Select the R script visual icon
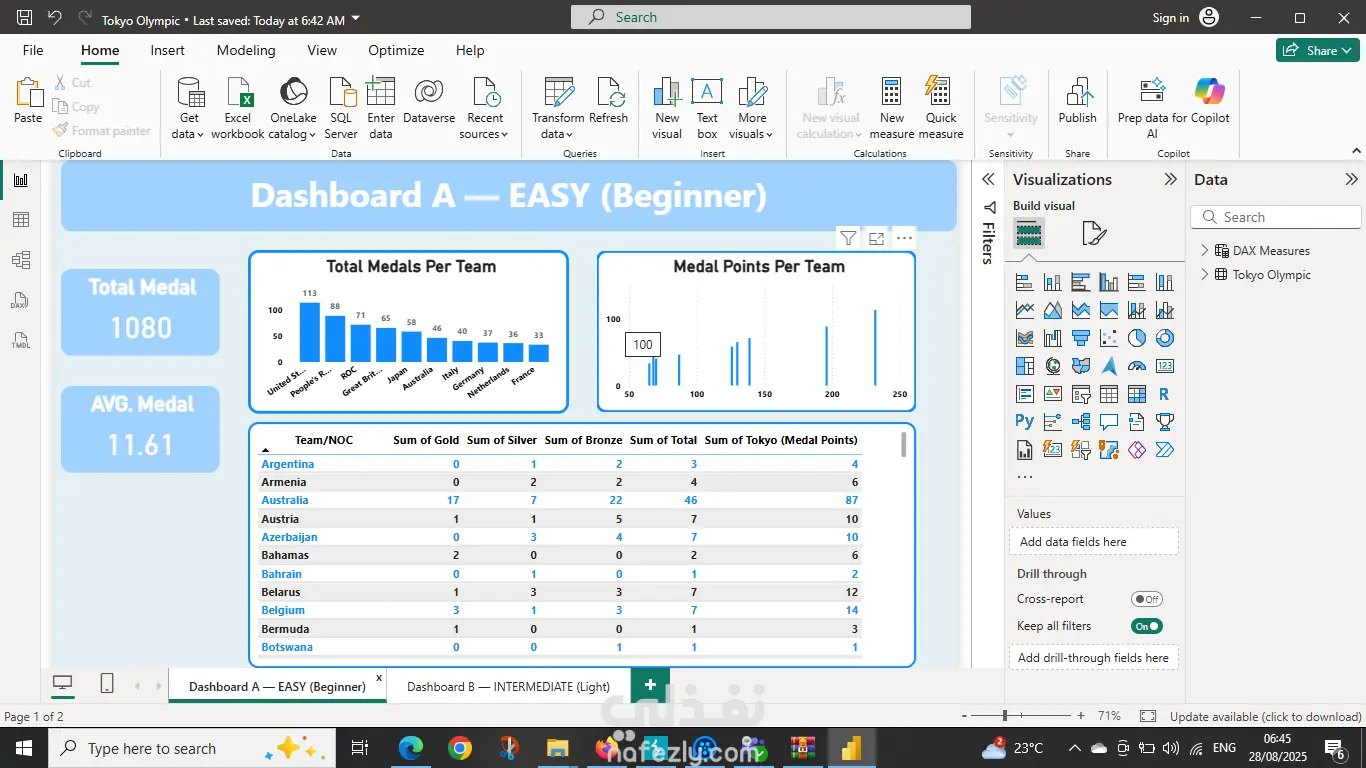Screen dimensions: 1366x768 [x=1164, y=394]
